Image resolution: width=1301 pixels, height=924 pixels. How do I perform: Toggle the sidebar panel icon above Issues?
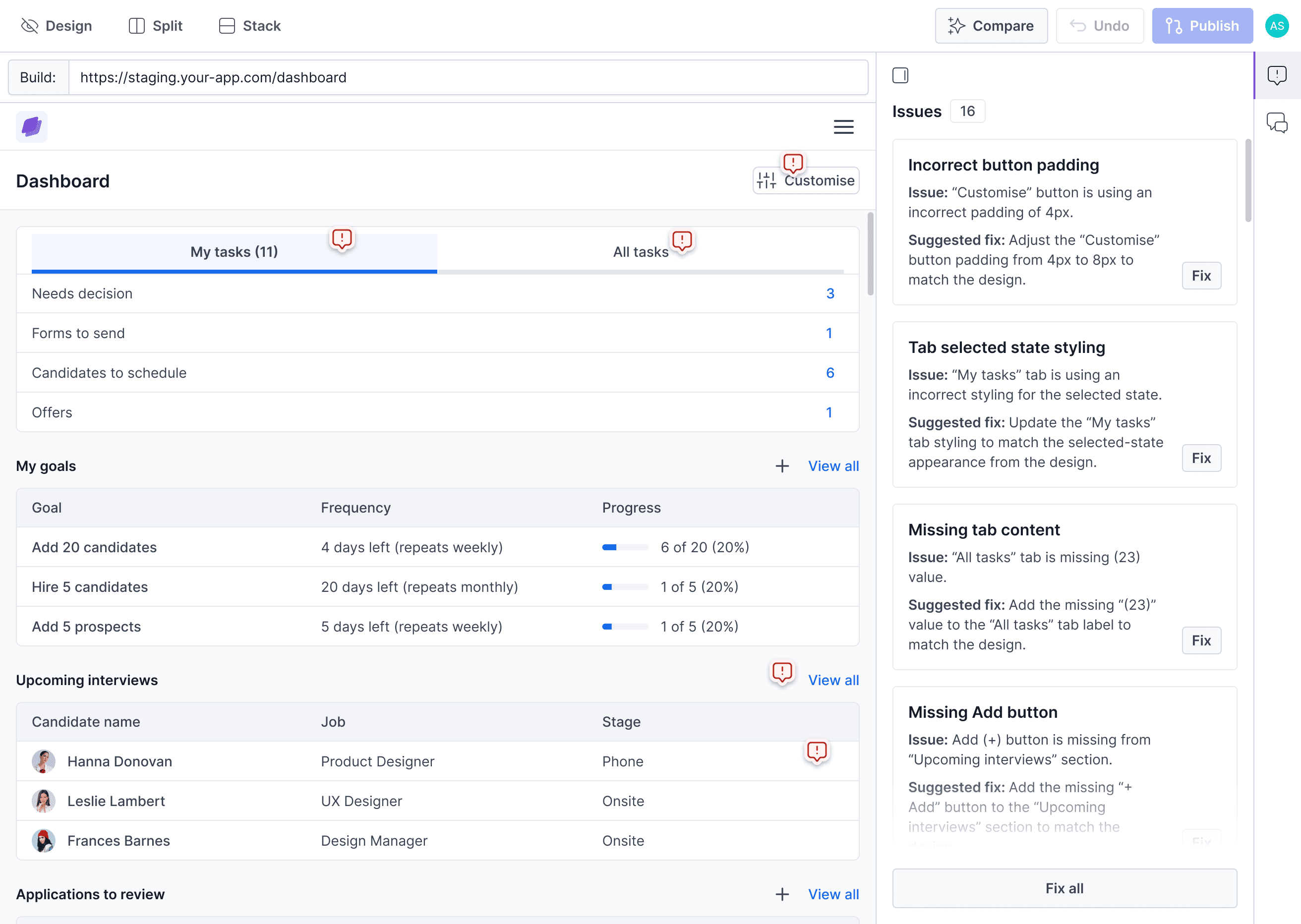click(900, 75)
